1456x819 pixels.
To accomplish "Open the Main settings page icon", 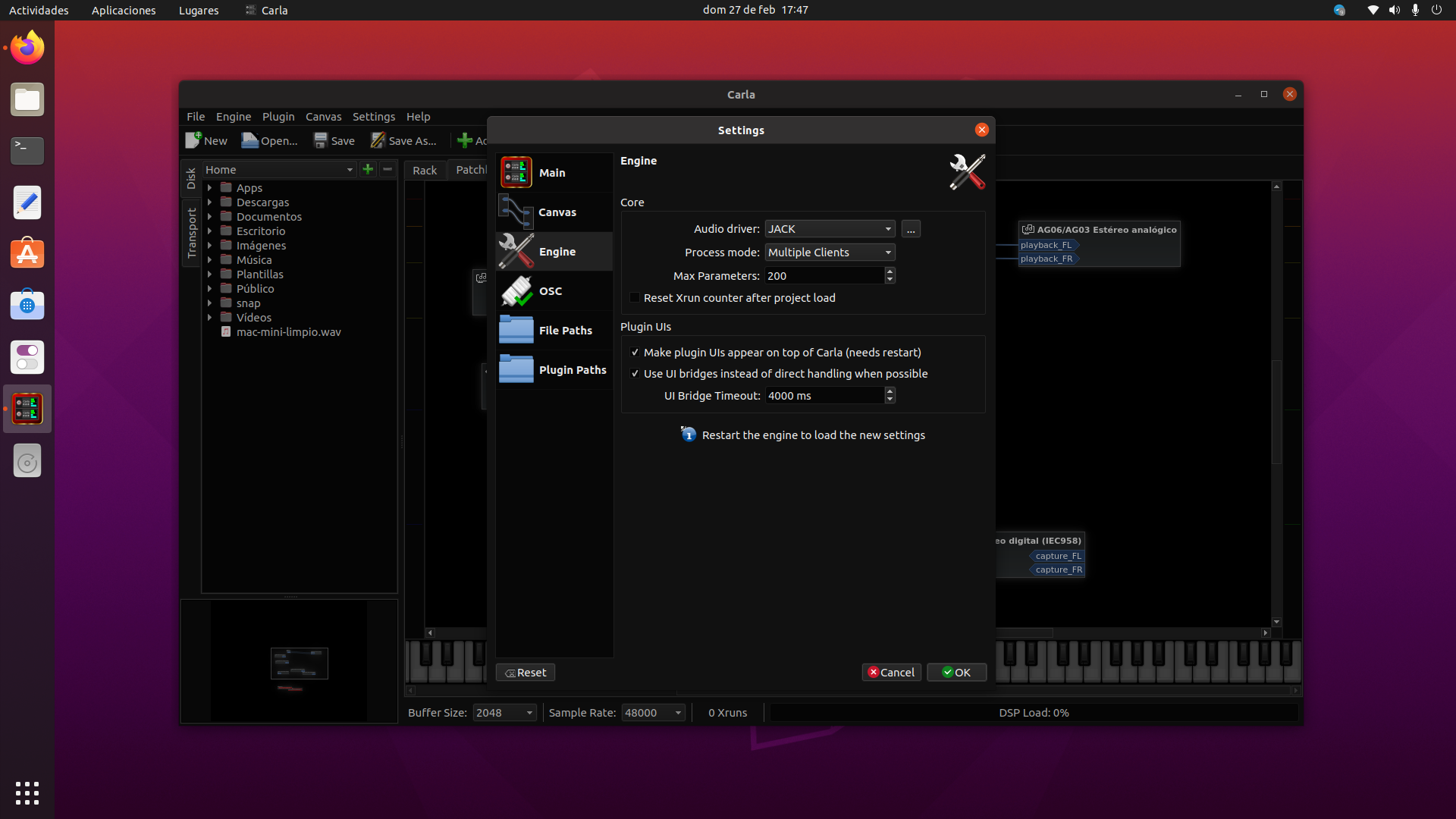I will 516,173.
